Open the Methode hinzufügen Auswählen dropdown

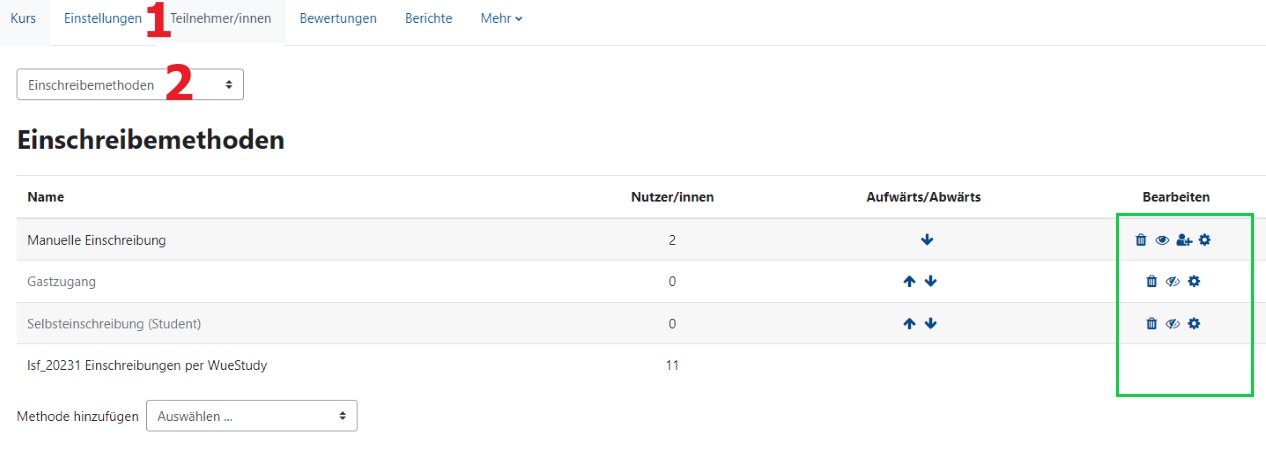[x=251, y=416]
